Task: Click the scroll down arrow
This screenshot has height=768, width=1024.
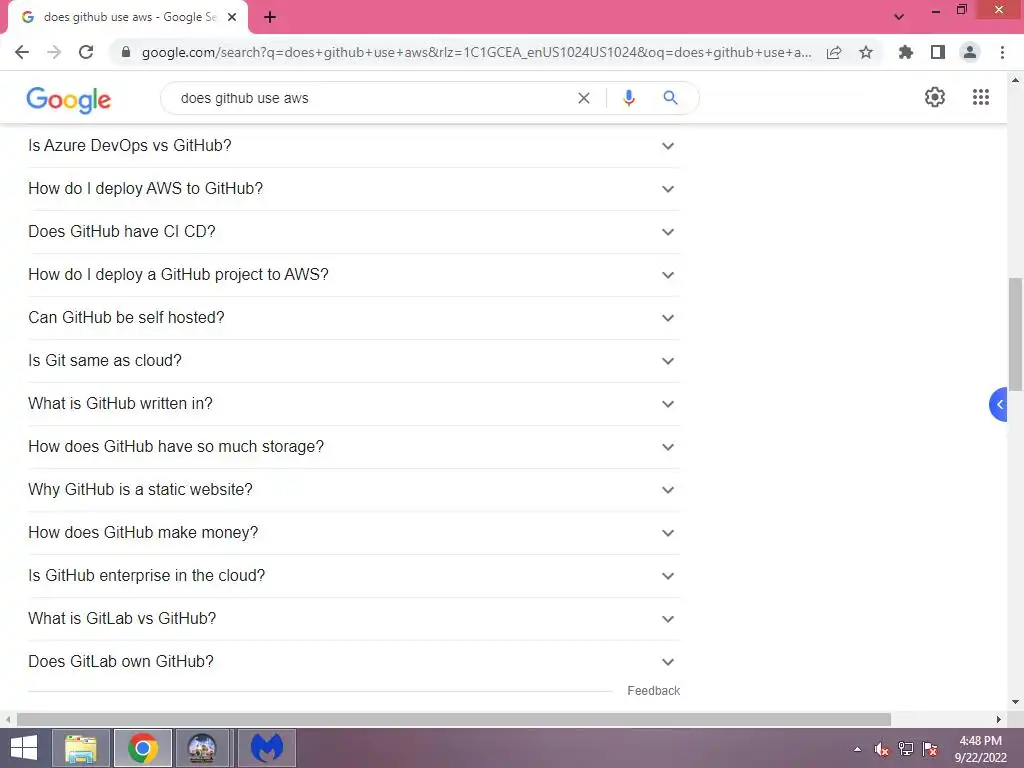Action: click(1015, 702)
